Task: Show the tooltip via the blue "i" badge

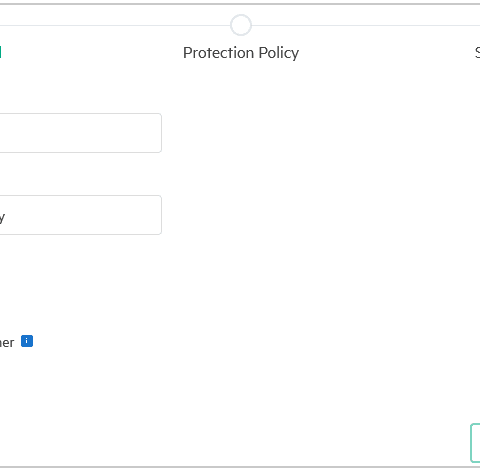Action: click(27, 341)
